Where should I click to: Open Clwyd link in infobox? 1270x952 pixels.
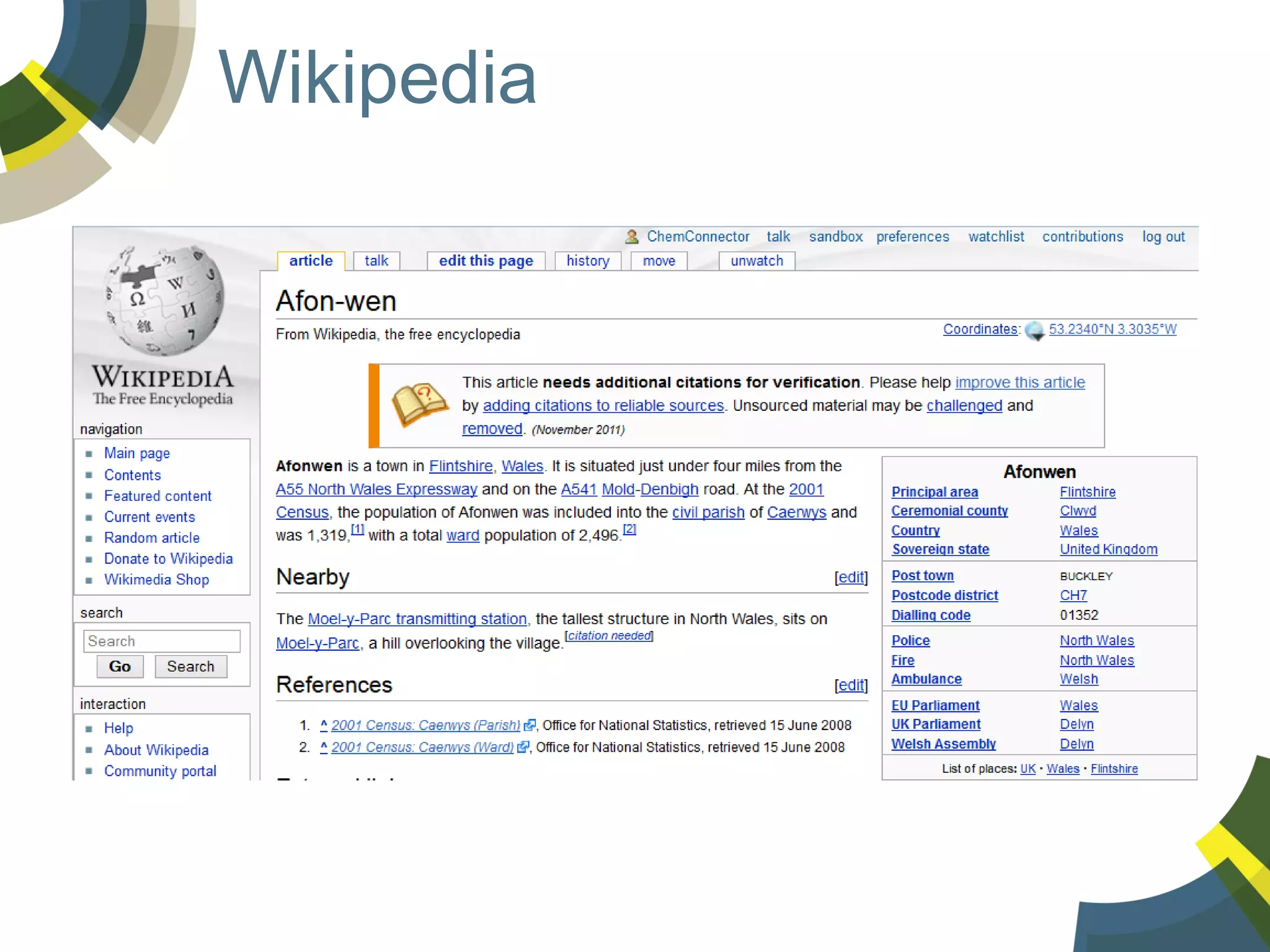[x=1078, y=511]
